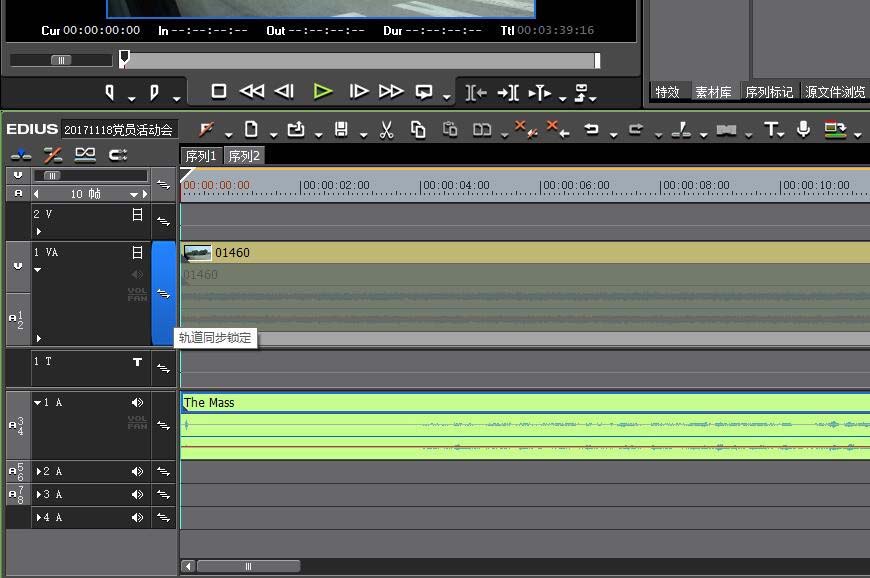Click the Copy icon in toolbar

point(418,130)
